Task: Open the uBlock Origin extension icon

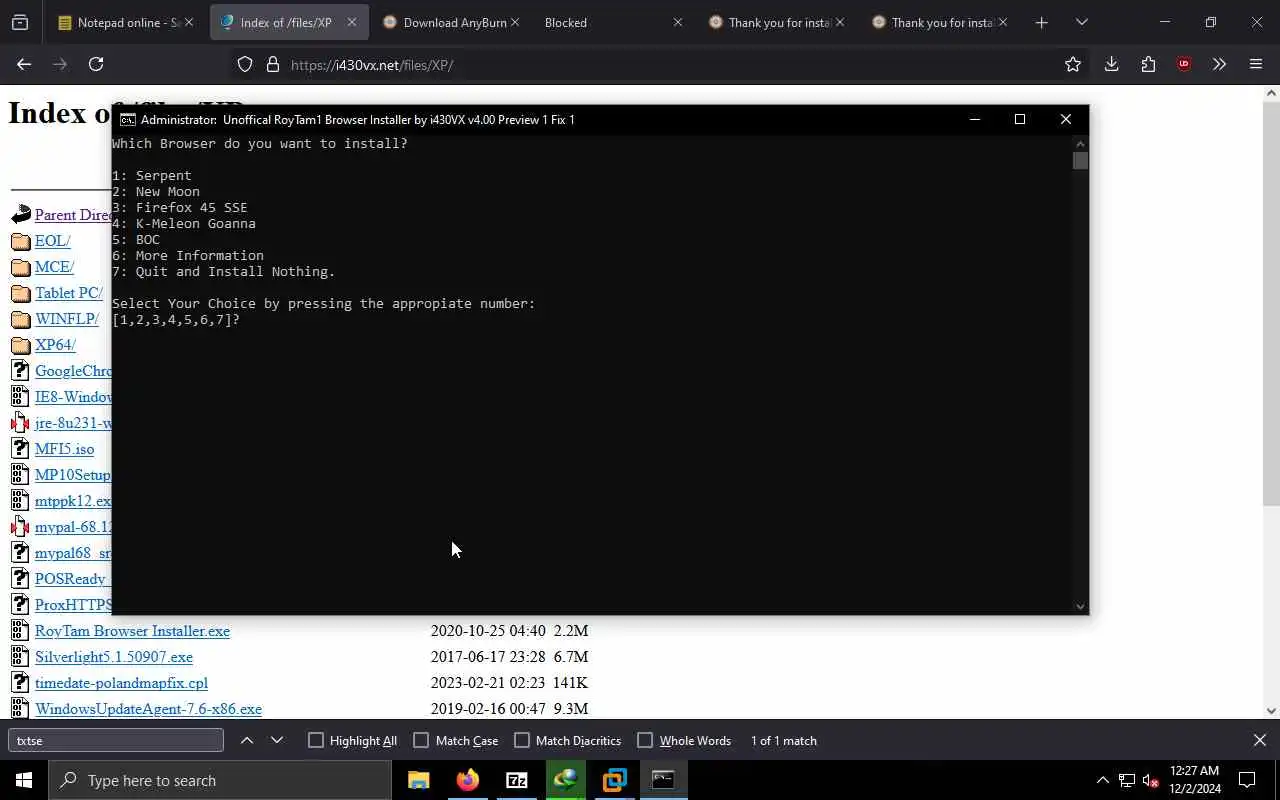Action: coord(1184,64)
